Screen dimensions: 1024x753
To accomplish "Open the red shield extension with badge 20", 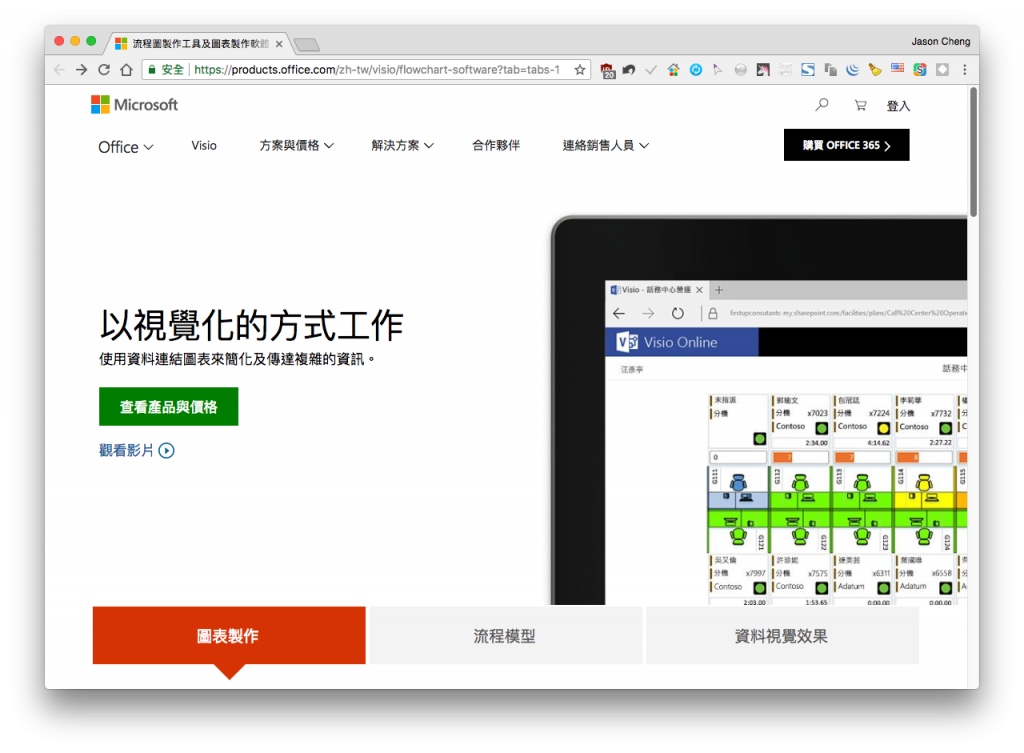I will pyautogui.click(x=607, y=71).
